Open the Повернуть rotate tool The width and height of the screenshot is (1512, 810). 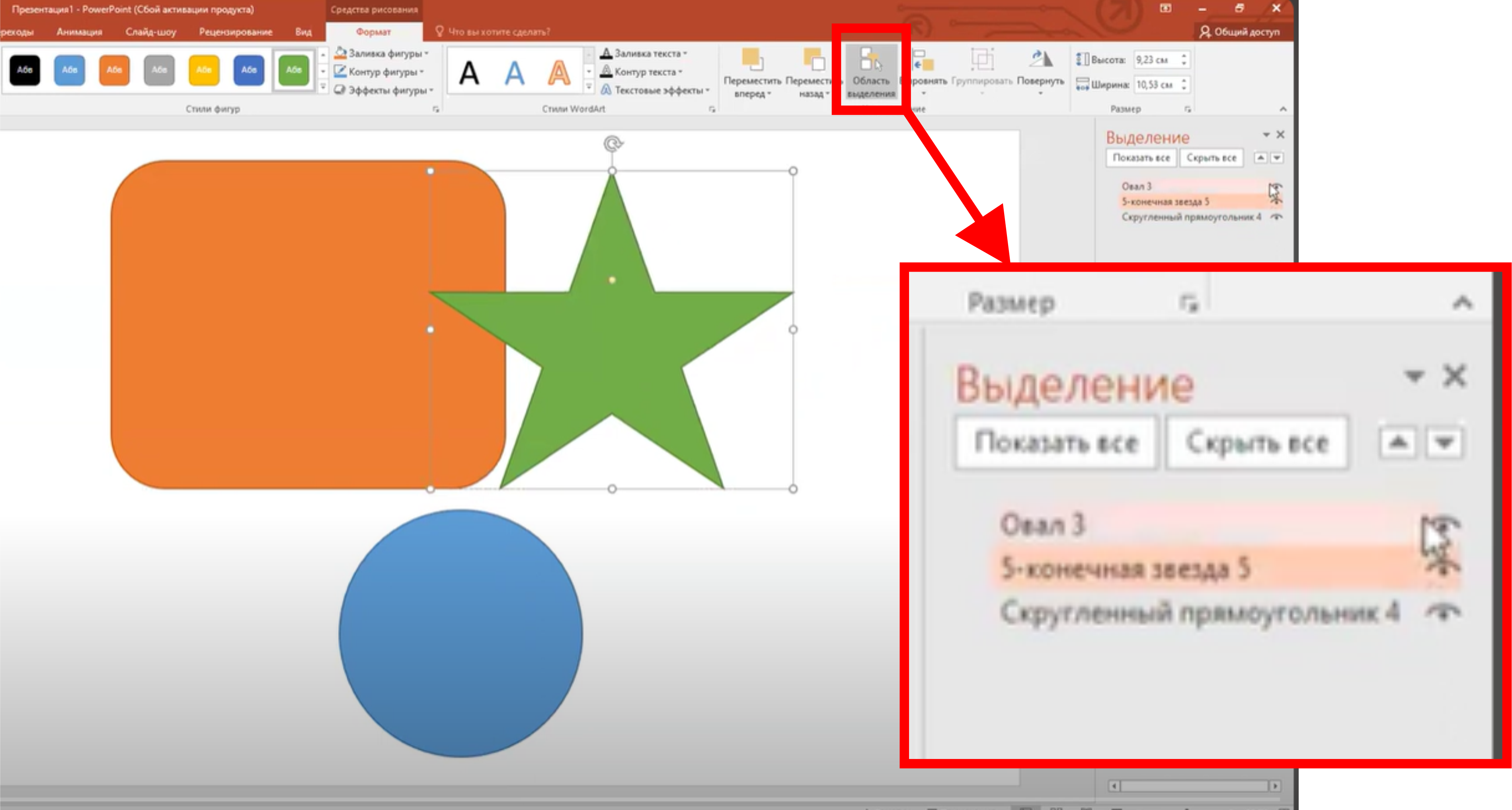(x=1040, y=72)
